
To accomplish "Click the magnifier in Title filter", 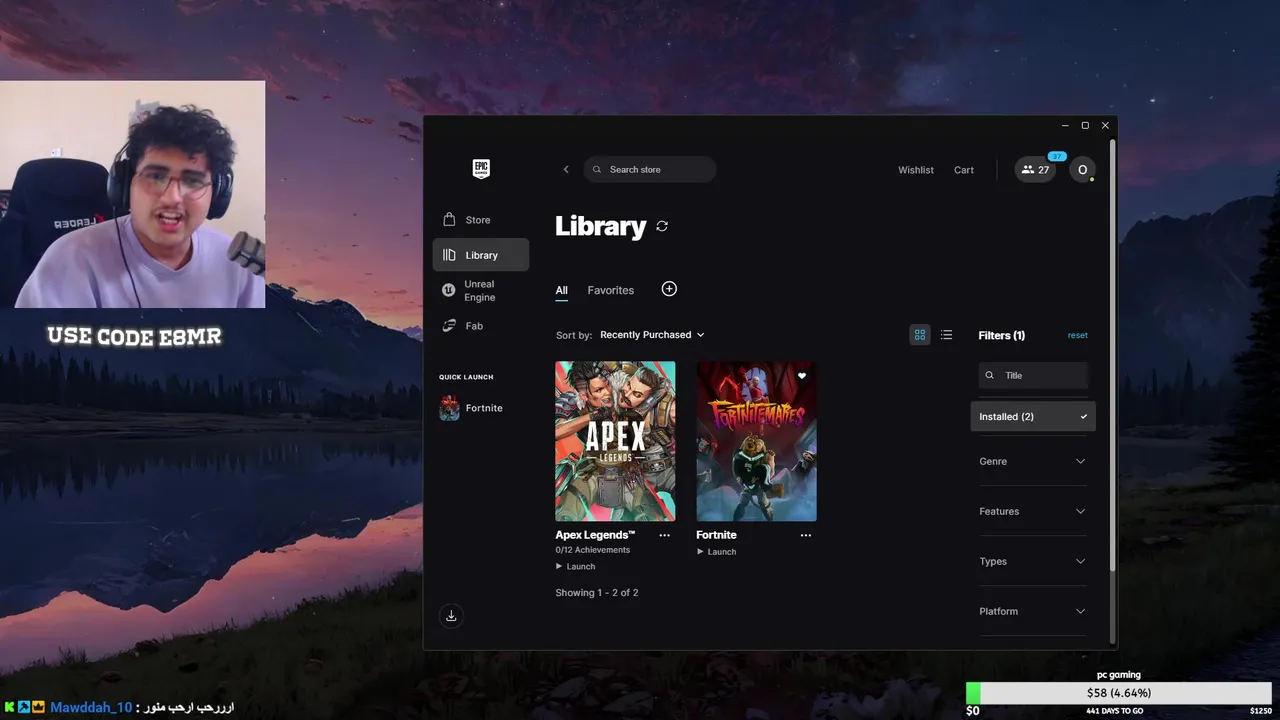I will click(x=990, y=376).
